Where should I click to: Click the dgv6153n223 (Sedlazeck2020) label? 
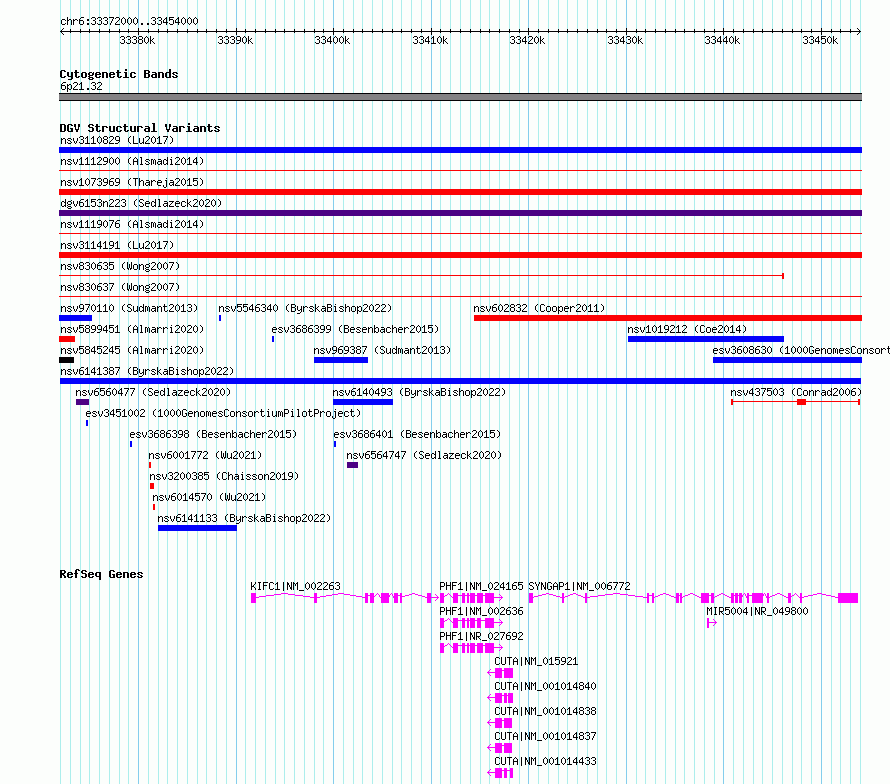141,203
